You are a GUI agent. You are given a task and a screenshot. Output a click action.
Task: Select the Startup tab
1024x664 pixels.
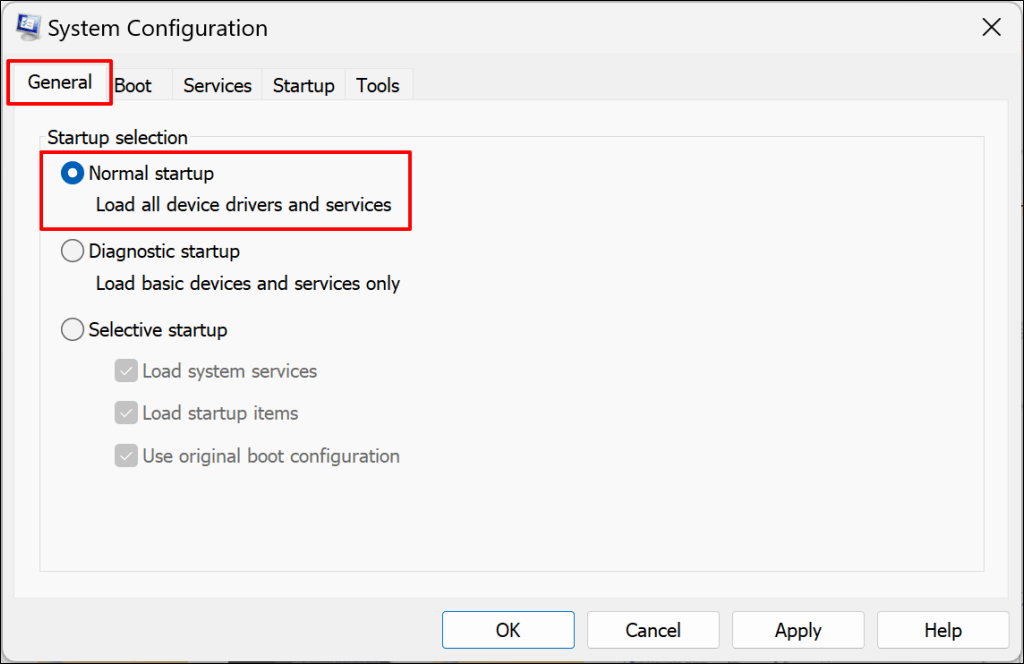coord(303,86)
